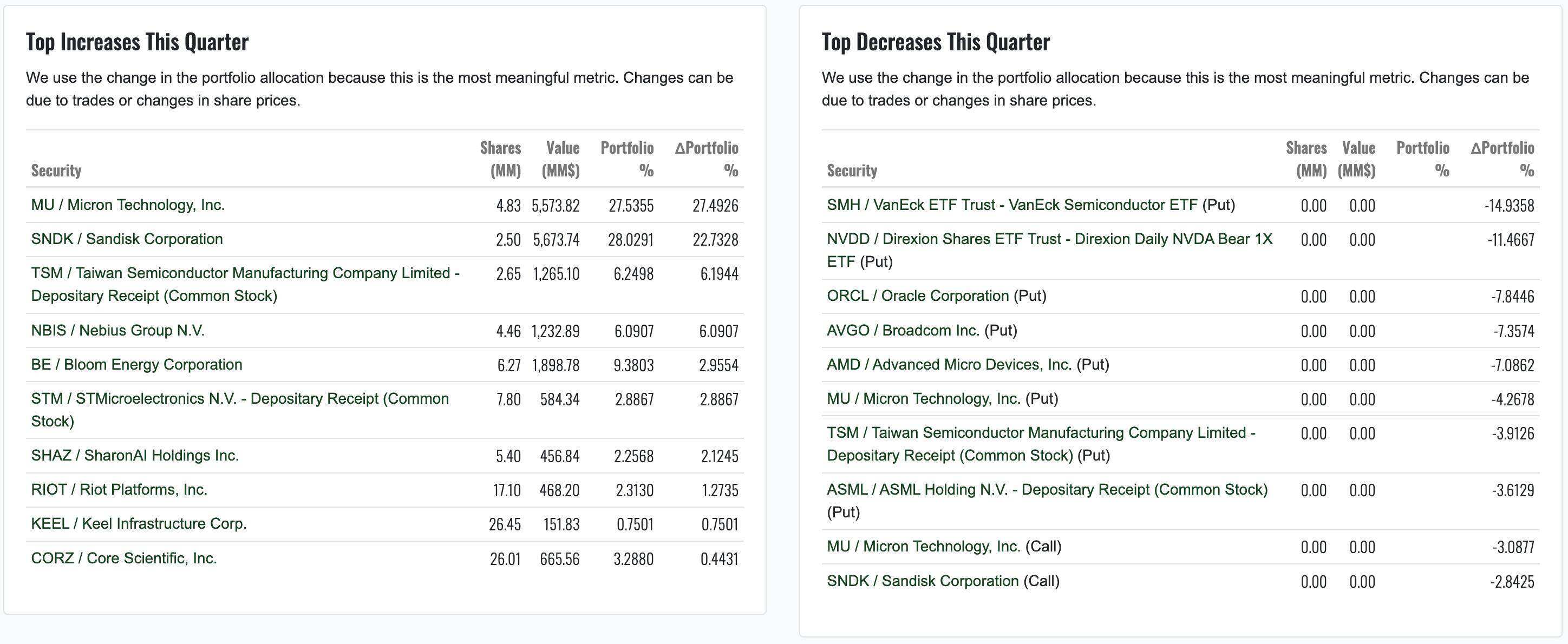
Task: Open AVGO / Broadcom Inc. link
Action: [903, 330]
